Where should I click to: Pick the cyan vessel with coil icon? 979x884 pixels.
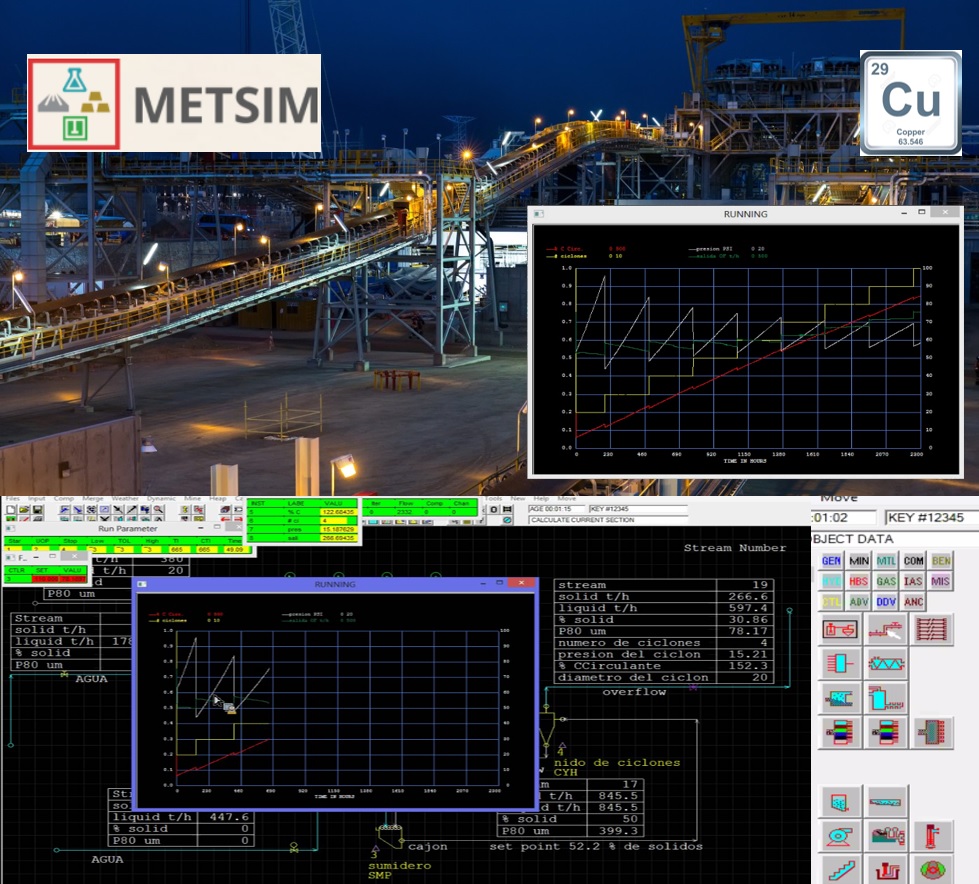tap(886, 697)
